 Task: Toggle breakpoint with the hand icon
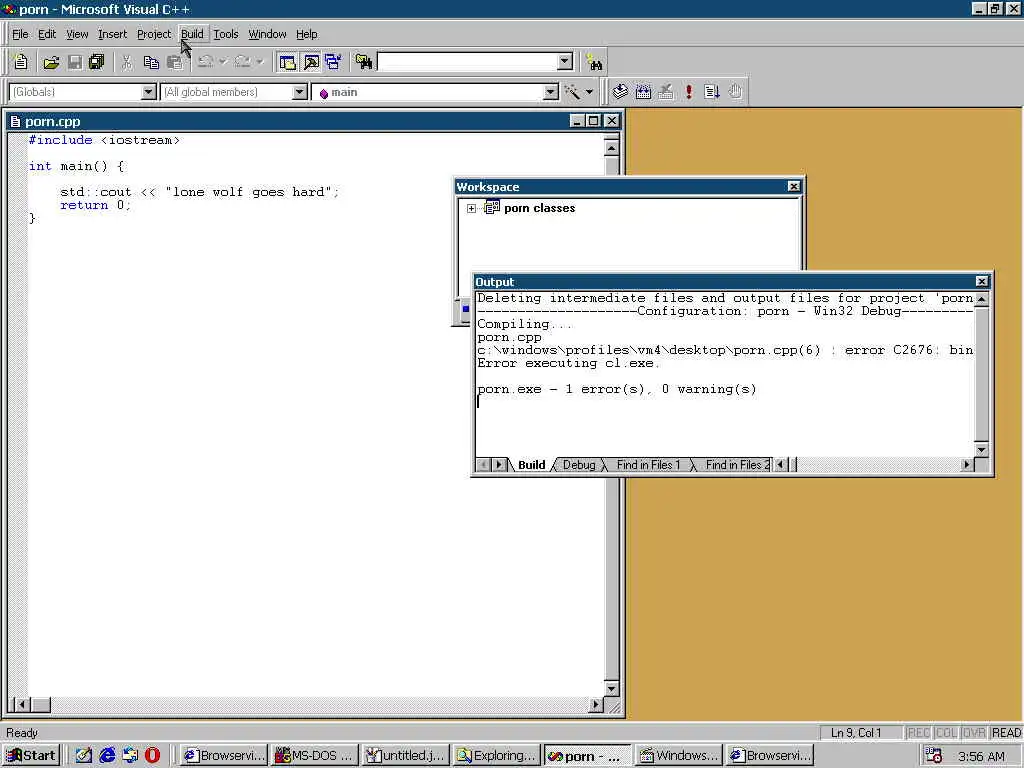point(735,92)
